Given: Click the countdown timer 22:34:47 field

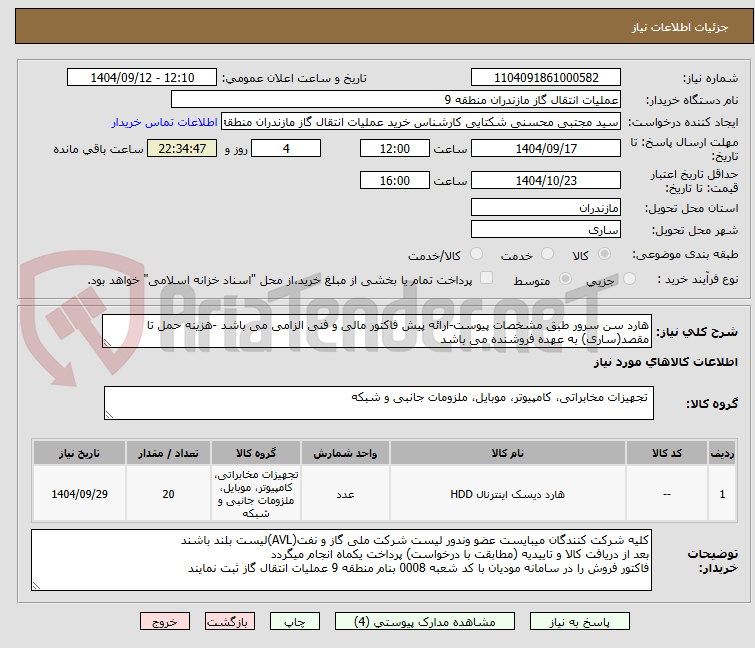Looking at the screenshot, I should pos(182,148).
